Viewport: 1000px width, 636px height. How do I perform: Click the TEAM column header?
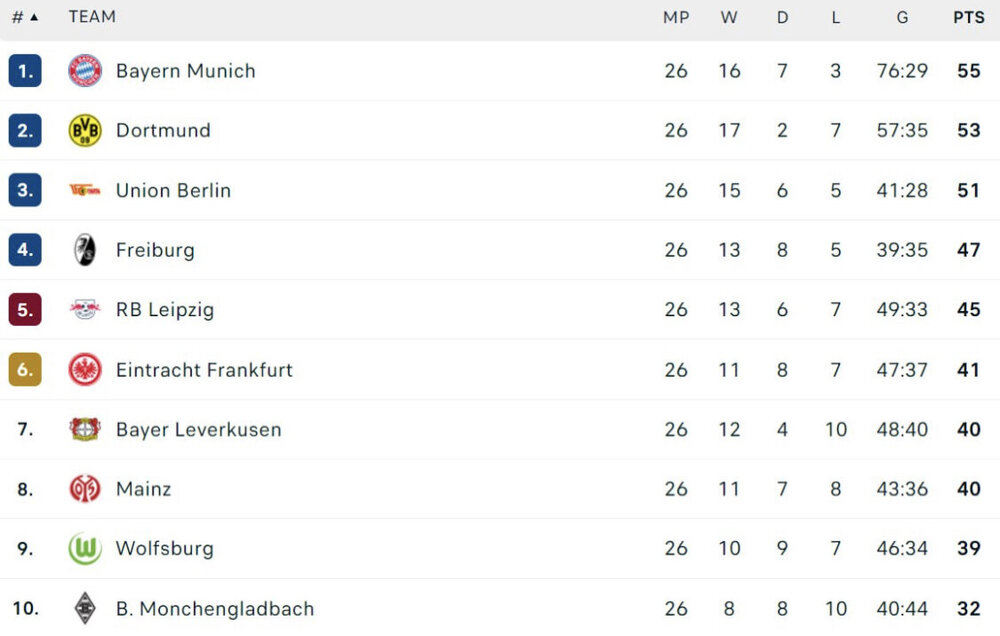pyautogui.click(x=92, y=18)
